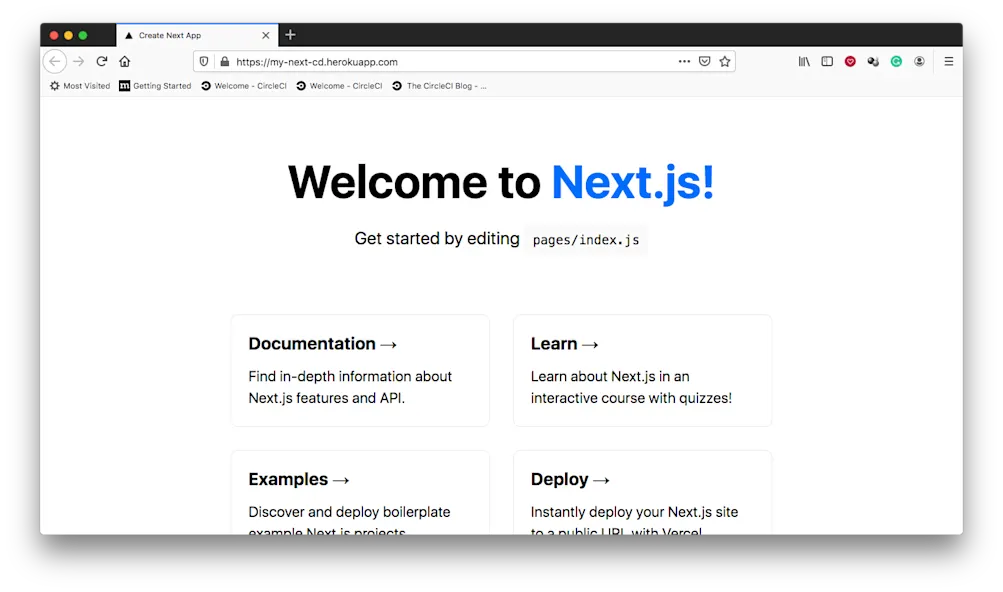Navigate back using the back arrow
The height and width of the screenshot is (592, 1003).
[x=55, y=61]
